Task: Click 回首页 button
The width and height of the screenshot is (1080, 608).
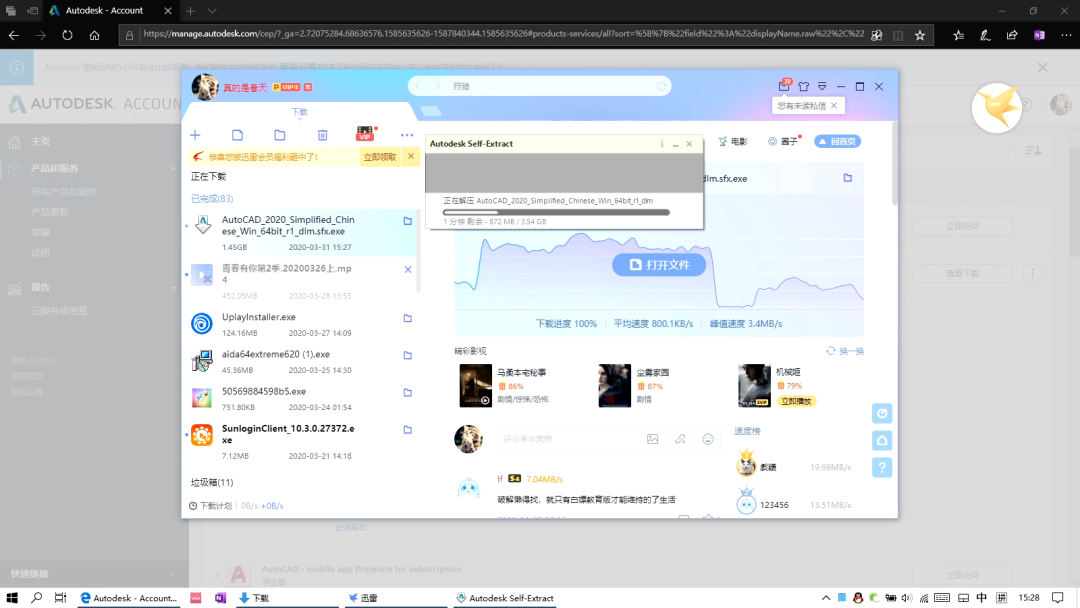Action: (x=838, y=141)
